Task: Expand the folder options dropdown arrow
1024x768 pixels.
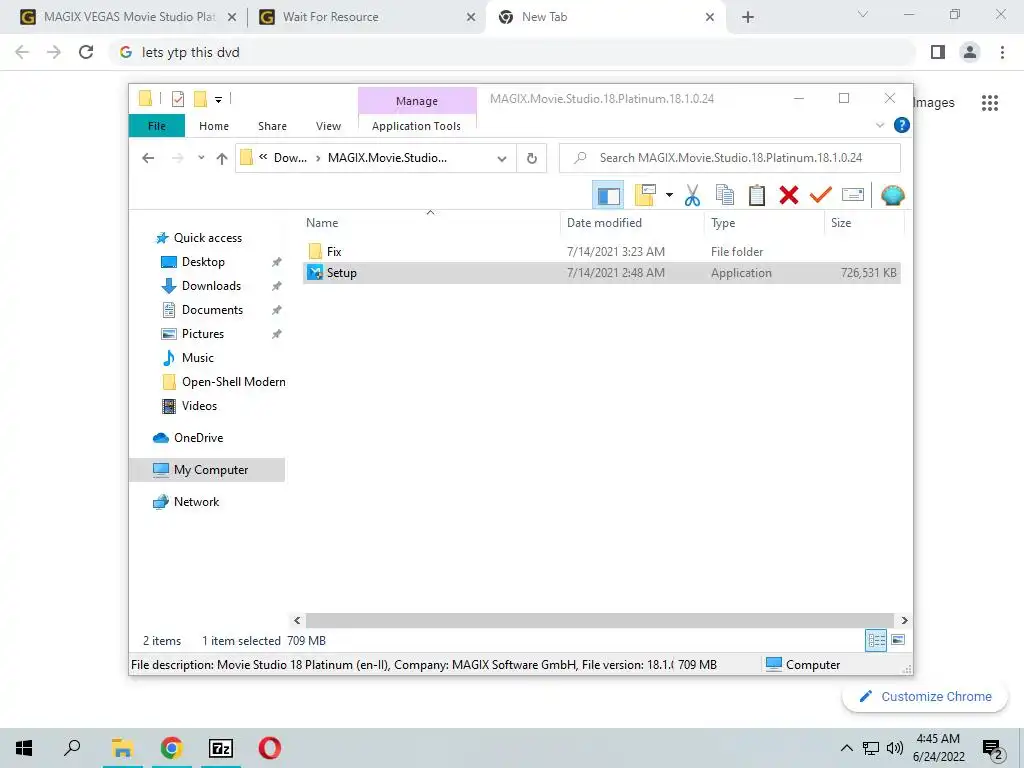Action: click(669, 195)
